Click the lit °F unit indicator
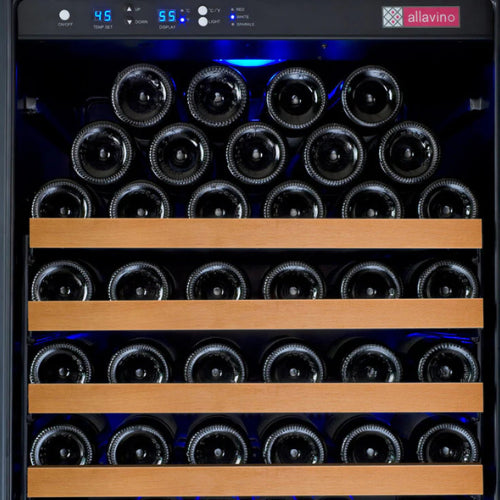The image size is (500, 500). 182,20
